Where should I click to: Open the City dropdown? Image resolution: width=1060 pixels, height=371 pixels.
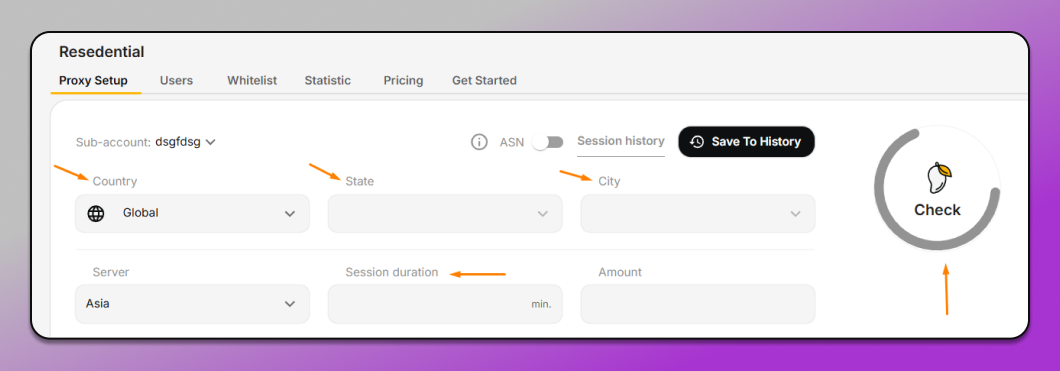(698, 214)
